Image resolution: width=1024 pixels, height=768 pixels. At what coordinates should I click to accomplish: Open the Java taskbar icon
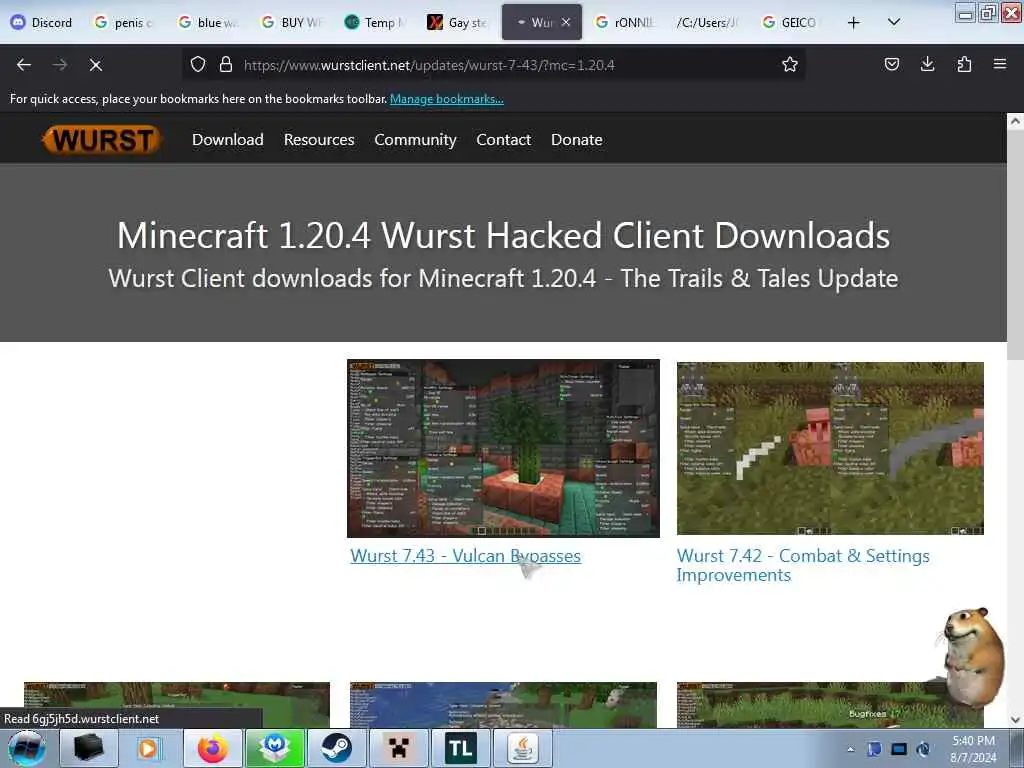pyautogui.click(x=522, y=748)
